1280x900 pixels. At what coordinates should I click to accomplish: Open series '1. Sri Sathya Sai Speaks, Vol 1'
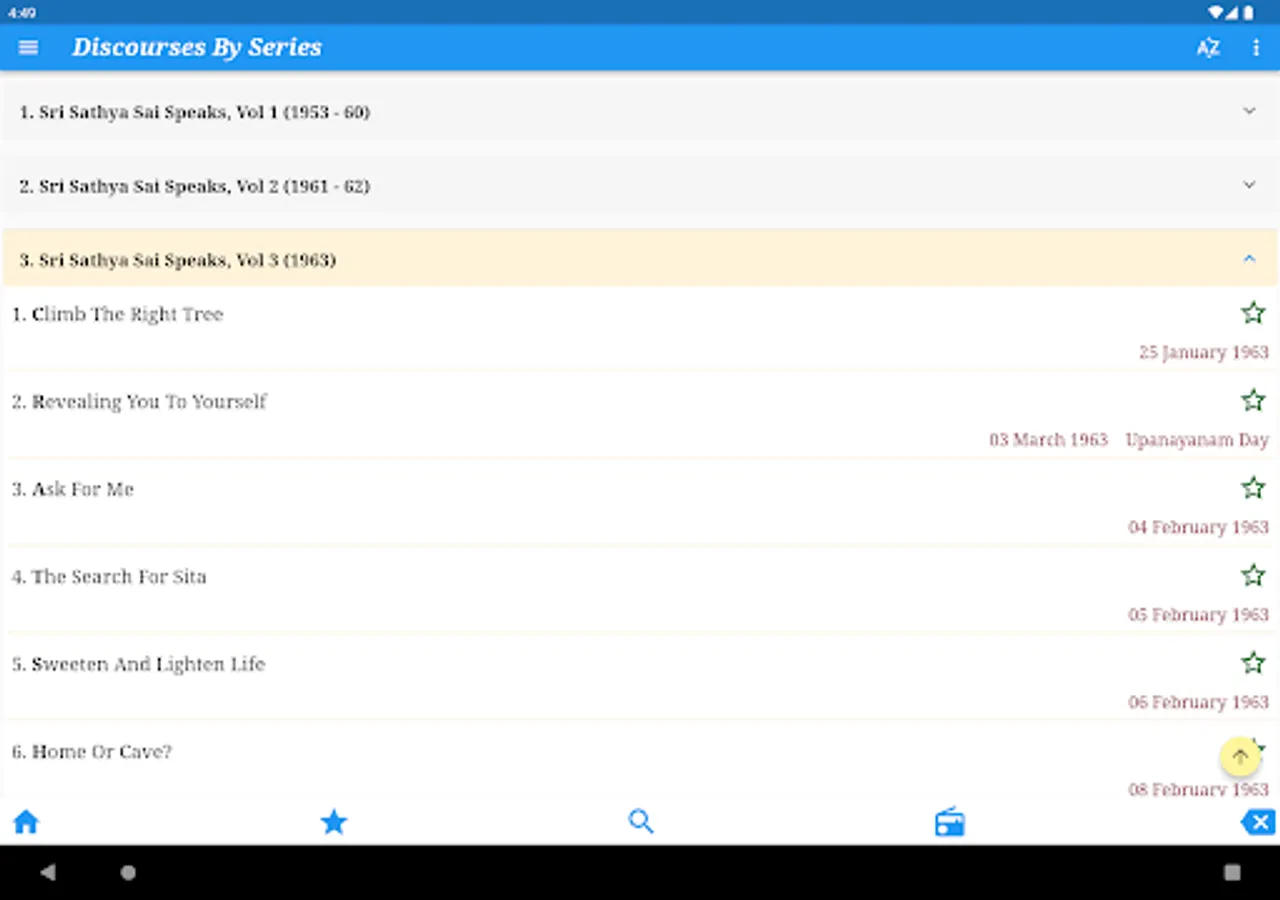[x=640, y=112]
